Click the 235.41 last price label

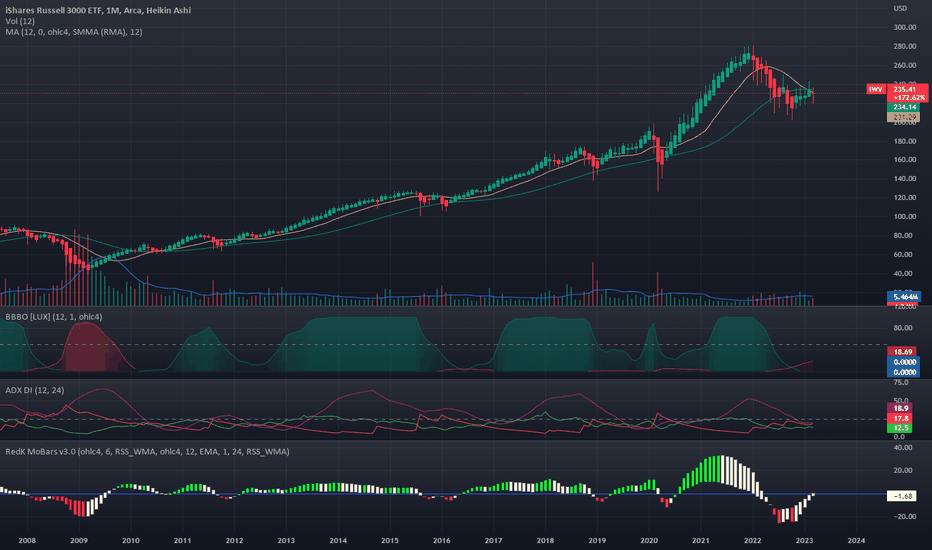tap(907, 89)
